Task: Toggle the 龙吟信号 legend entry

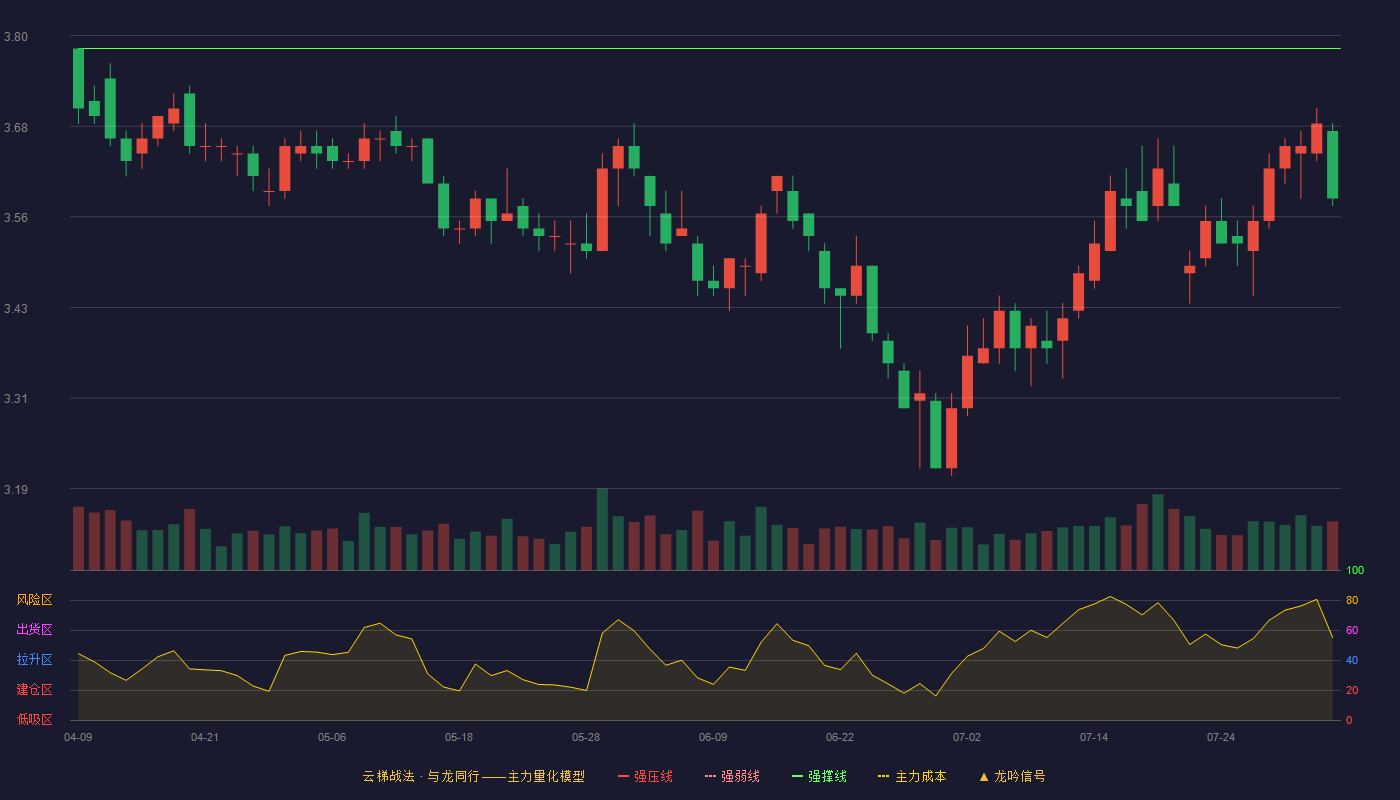Action: coord(1012,776)
